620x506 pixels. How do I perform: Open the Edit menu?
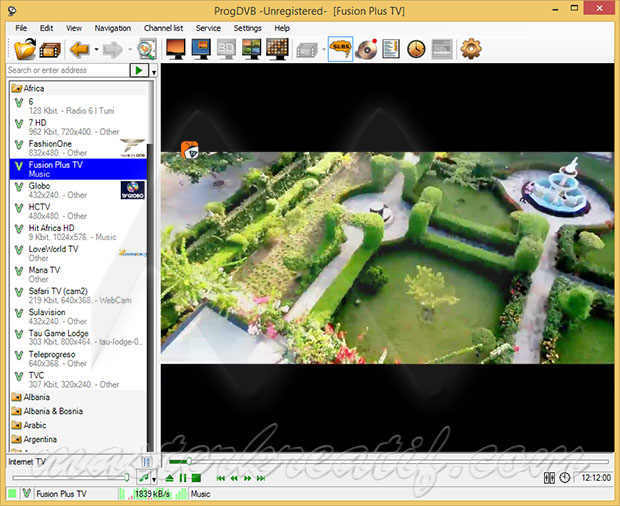point(46,28)
